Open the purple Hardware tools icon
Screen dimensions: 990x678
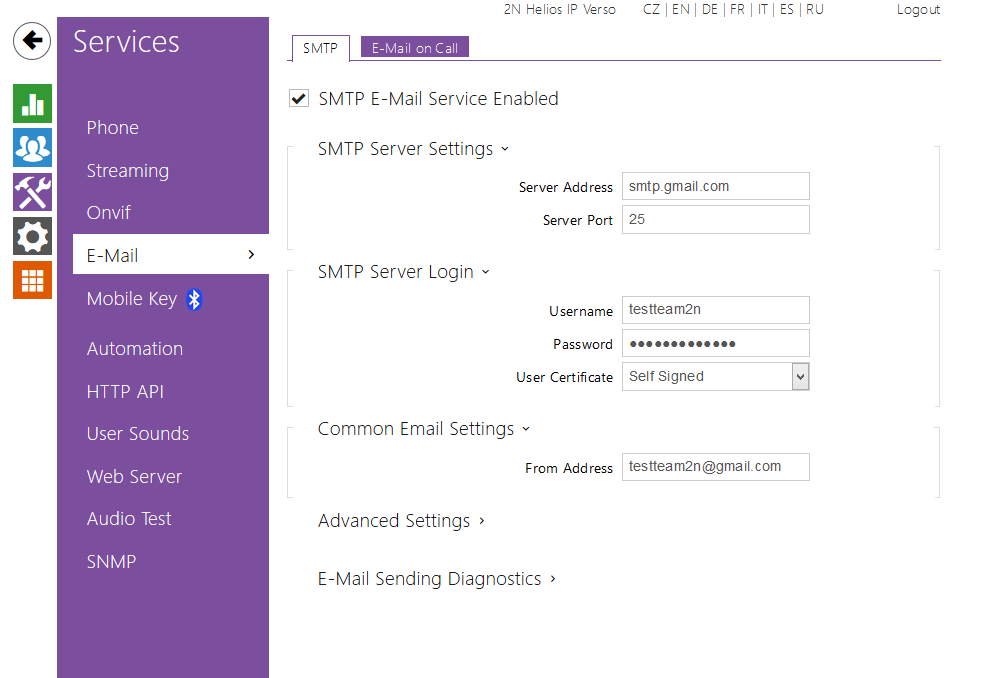[x=32, y=192]
